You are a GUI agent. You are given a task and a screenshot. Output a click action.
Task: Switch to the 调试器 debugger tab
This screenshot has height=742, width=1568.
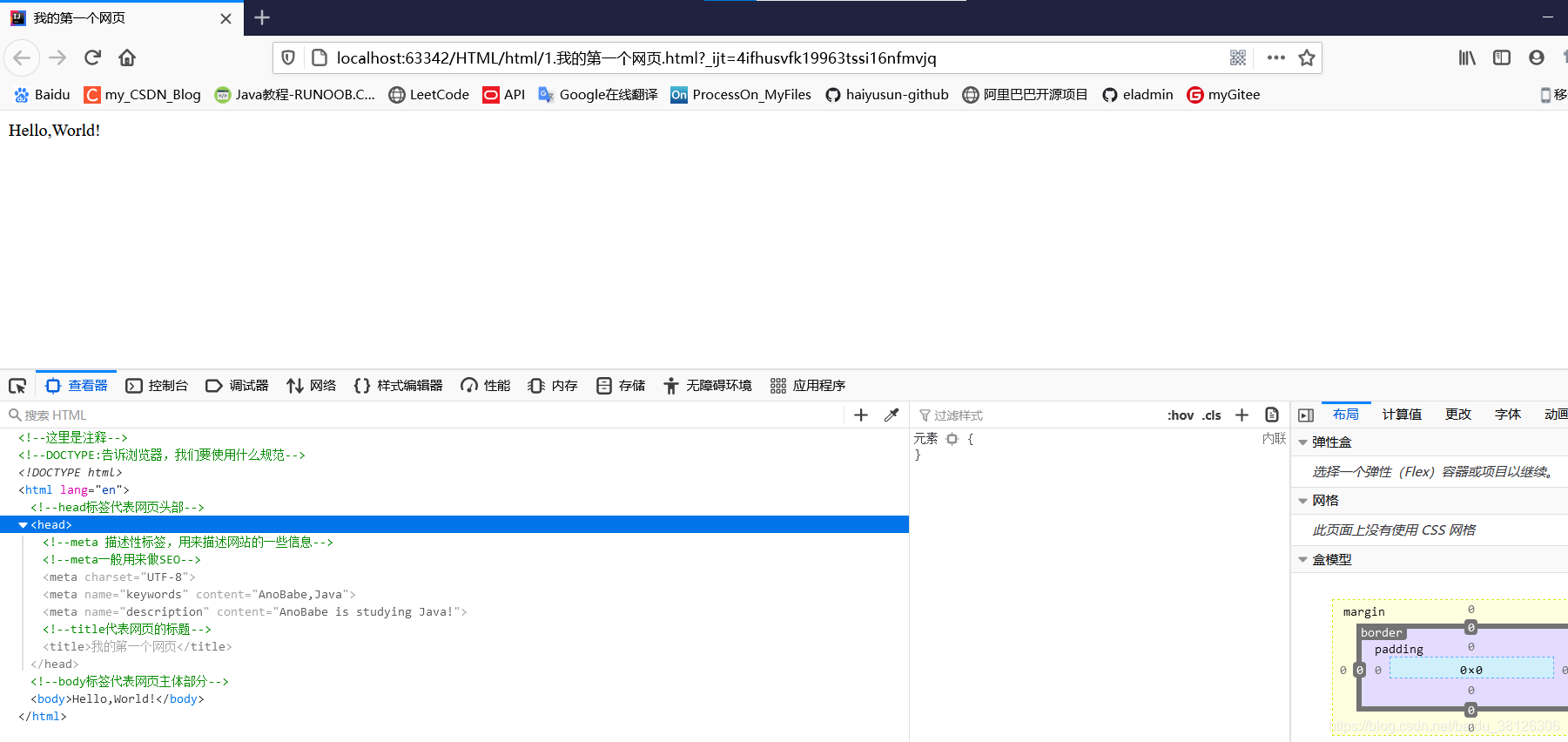click(237, 386)
